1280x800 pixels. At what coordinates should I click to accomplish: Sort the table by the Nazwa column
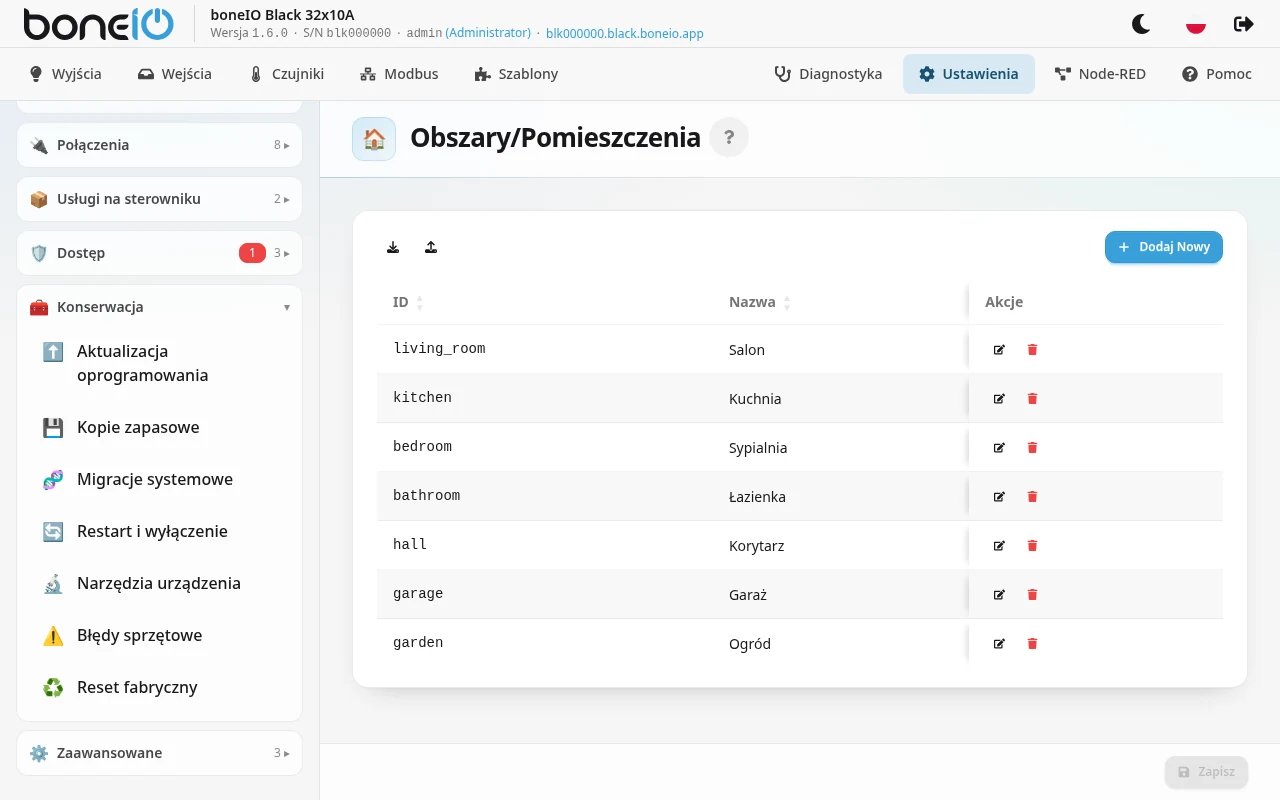pyautogui.click(x=760, y=302)
